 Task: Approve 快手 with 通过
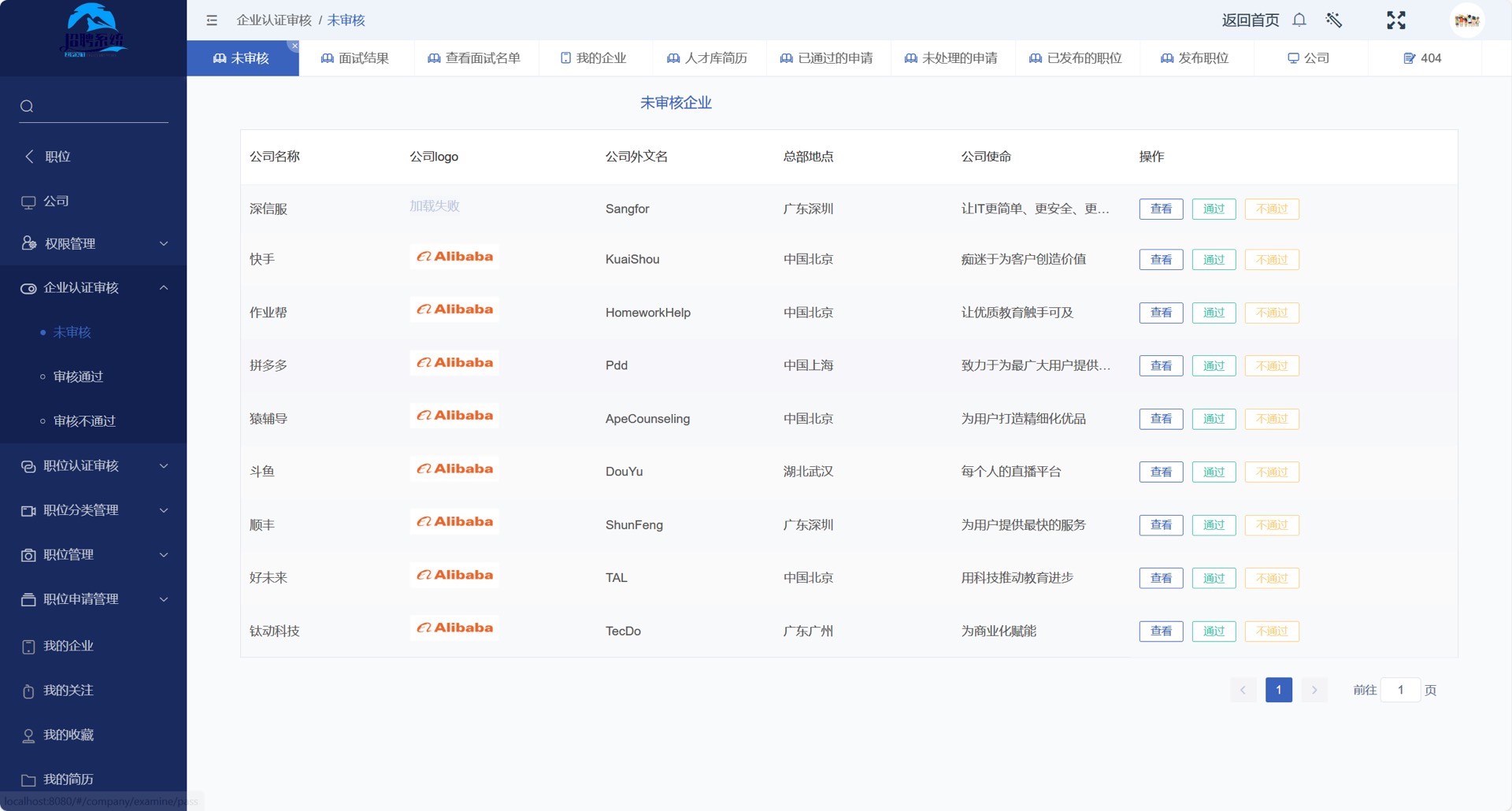[x=1214, y=260]
